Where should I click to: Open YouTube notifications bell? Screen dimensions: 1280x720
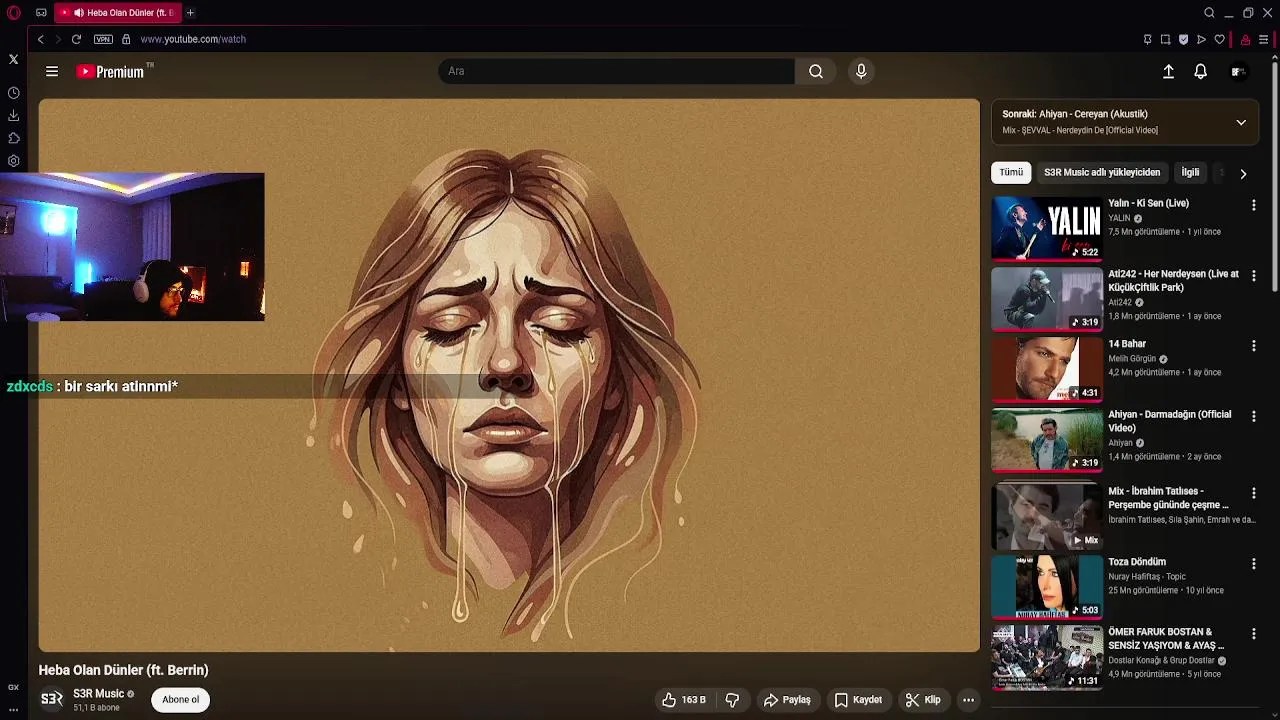[1200, 71]
